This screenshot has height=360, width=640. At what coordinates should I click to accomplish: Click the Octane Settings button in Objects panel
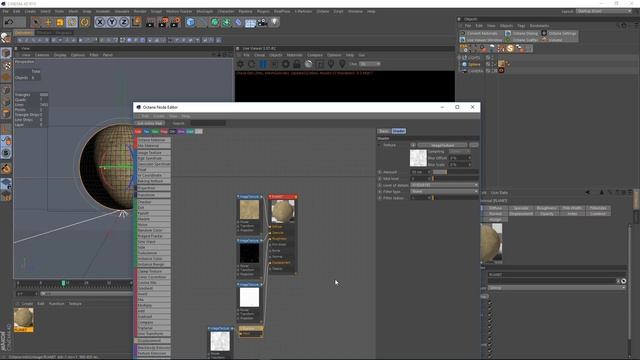pos(559,33)
